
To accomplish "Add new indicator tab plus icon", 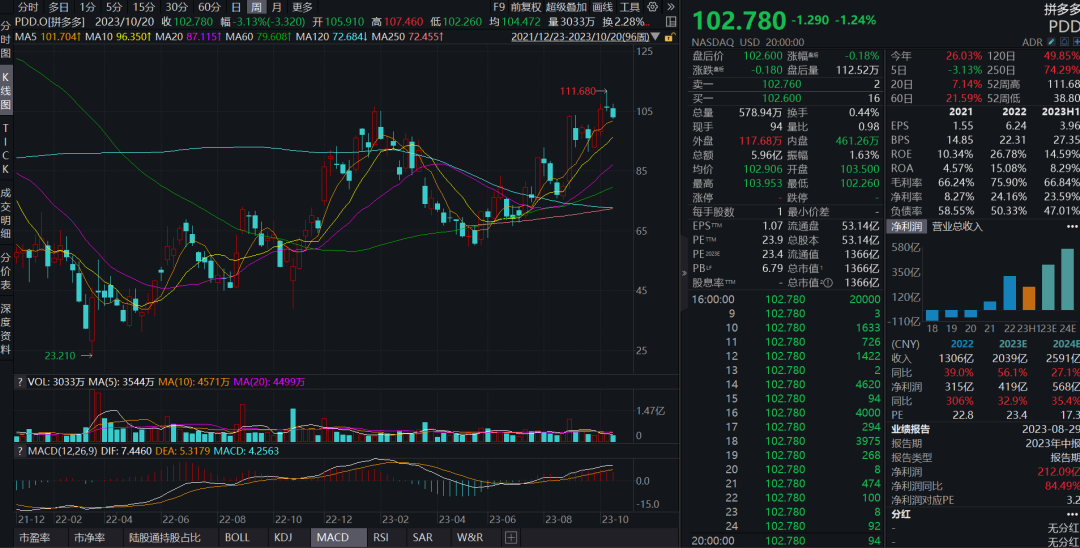I will tap(511, 538).
